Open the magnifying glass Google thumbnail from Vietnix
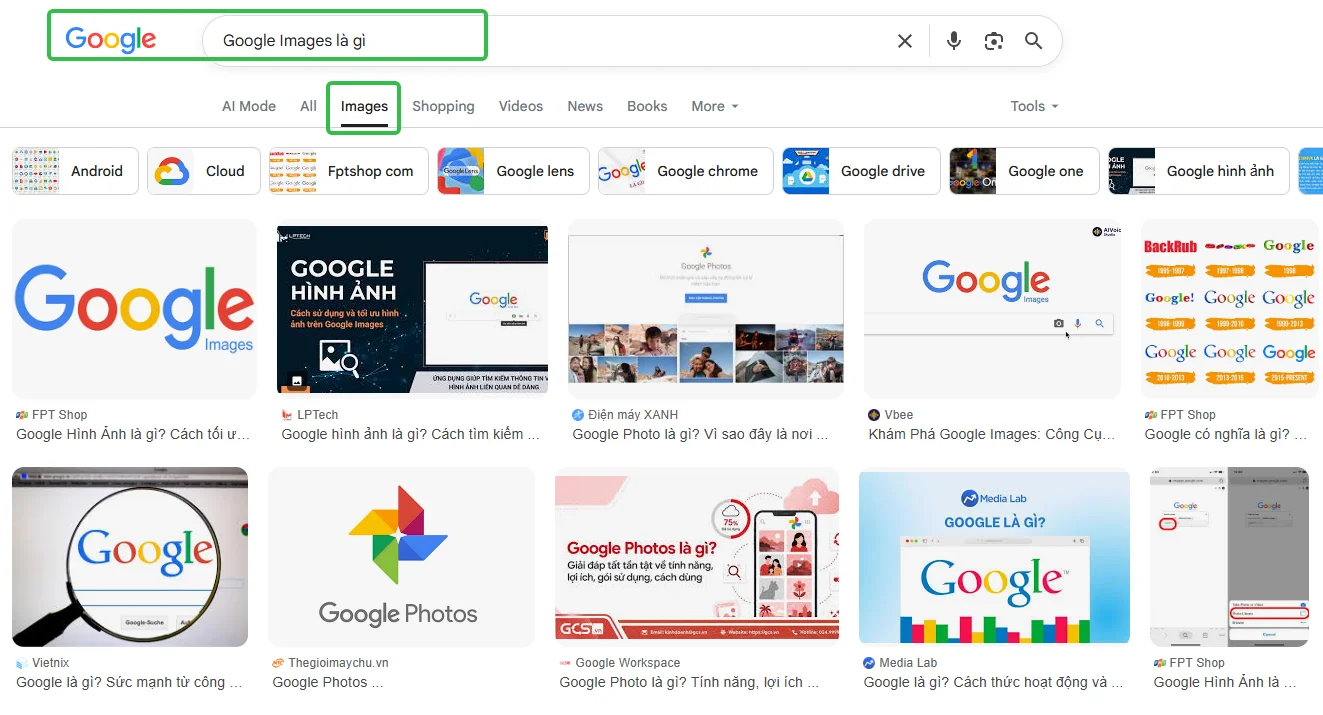This screenshot has height=715, width=1323. 130,557
